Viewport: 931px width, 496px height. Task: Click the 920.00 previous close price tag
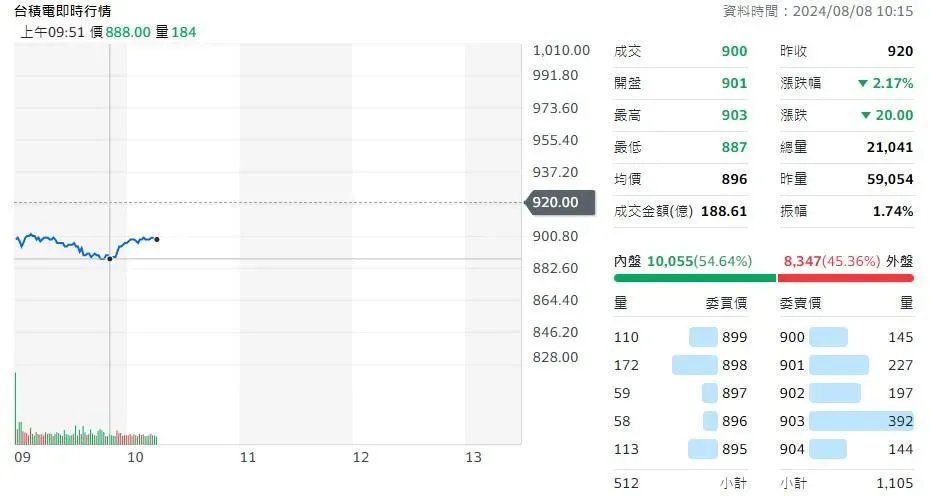pyautogui.click(x=559, y=202)
